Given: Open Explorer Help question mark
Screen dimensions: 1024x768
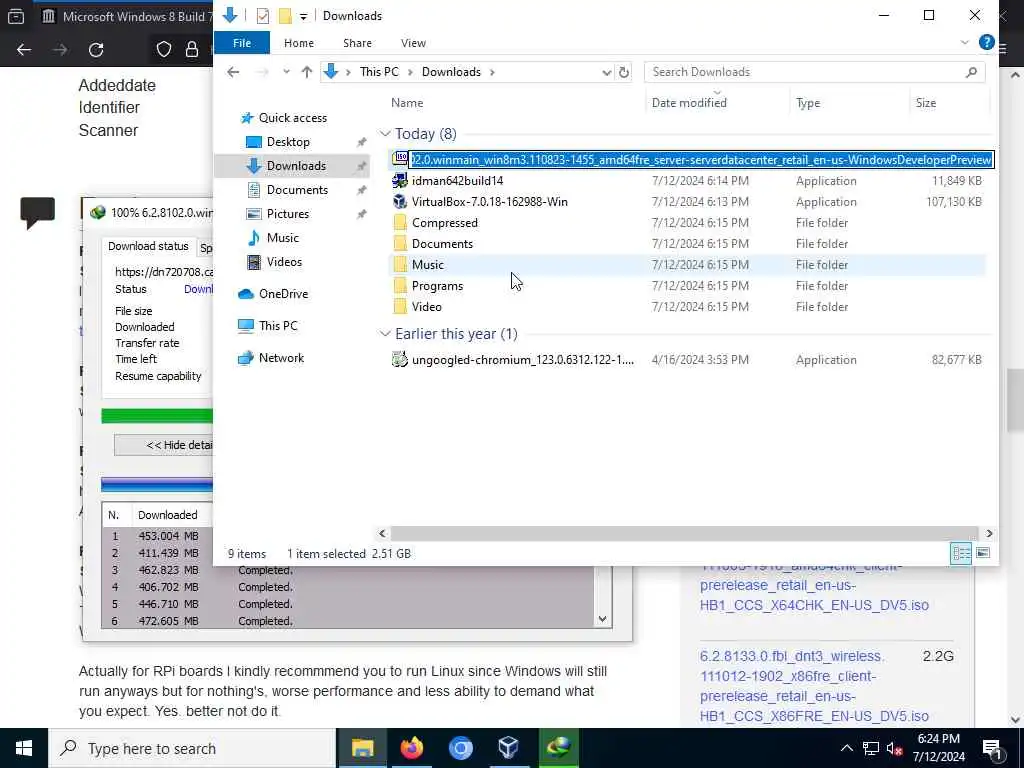Looking at the screenshot, I should tap(987, 42).
